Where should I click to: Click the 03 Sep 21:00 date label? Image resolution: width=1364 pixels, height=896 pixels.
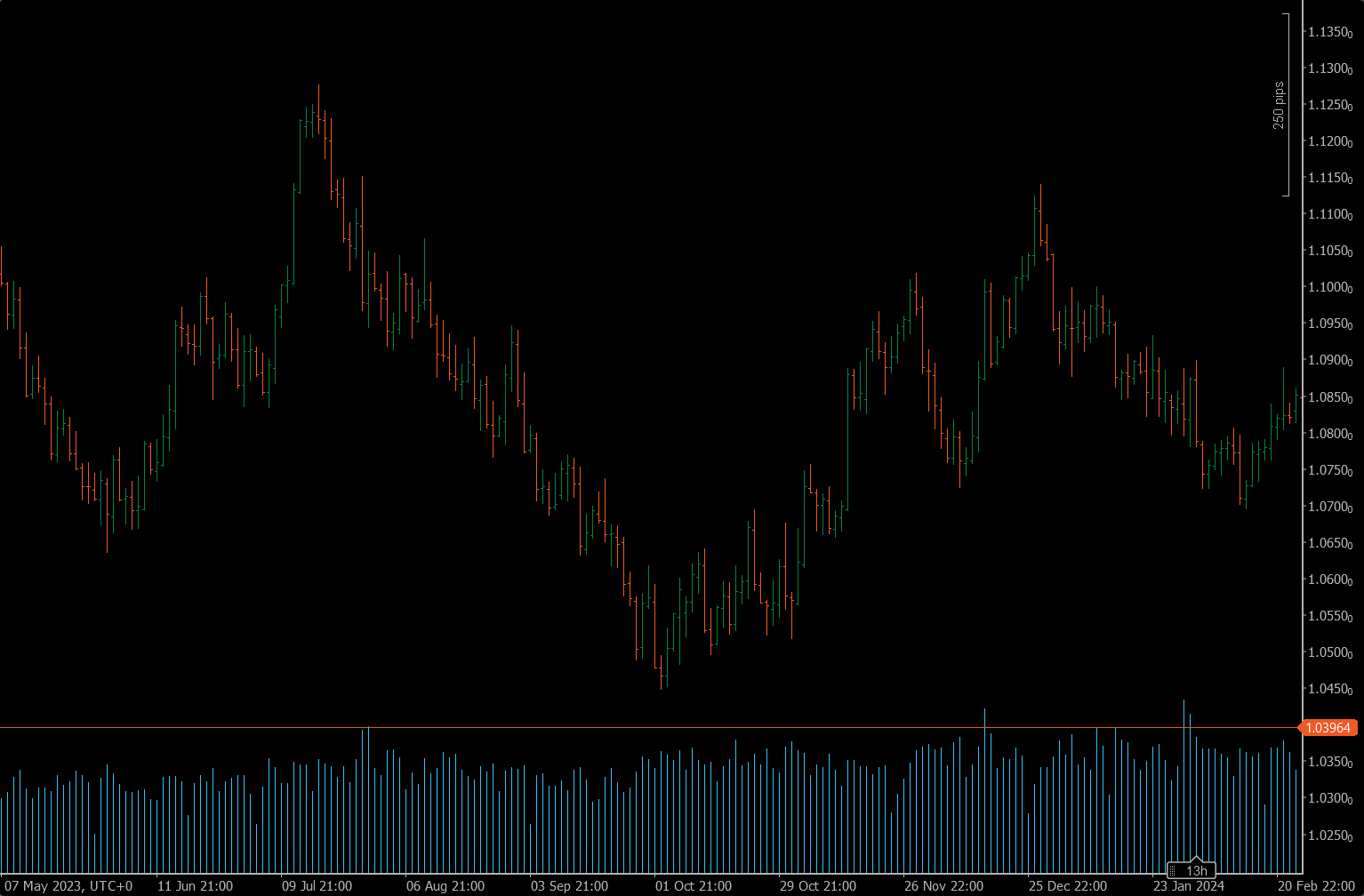point(569,886)
